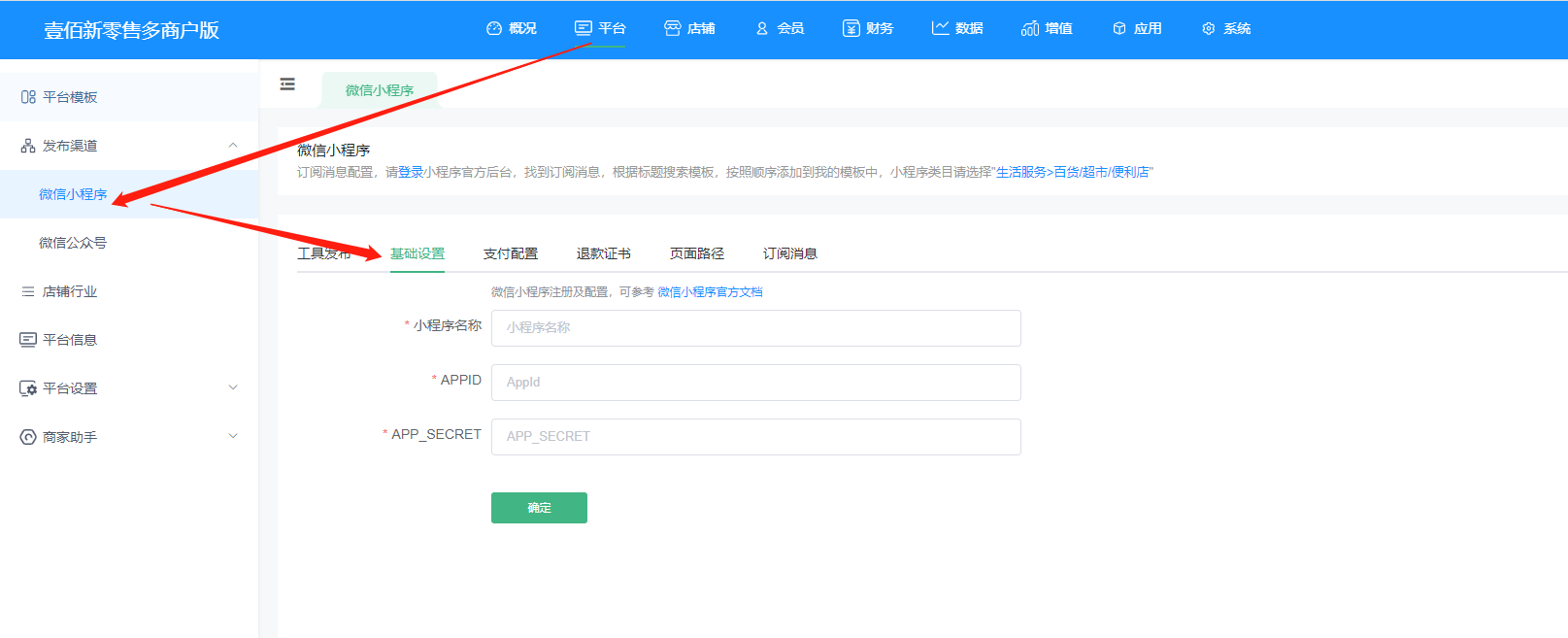Click the 登录 link in the description
1568x638 pixels.
(x=411, y=172)
